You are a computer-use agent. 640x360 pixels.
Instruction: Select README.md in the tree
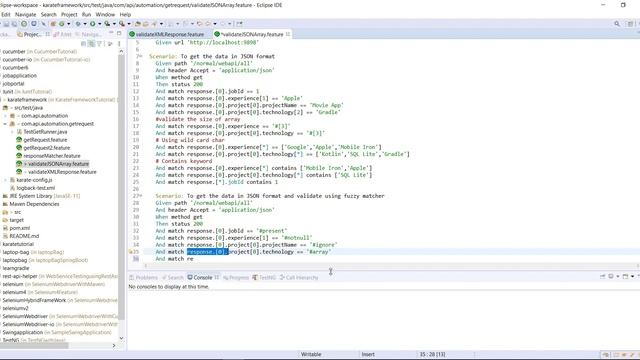point(24,236)
